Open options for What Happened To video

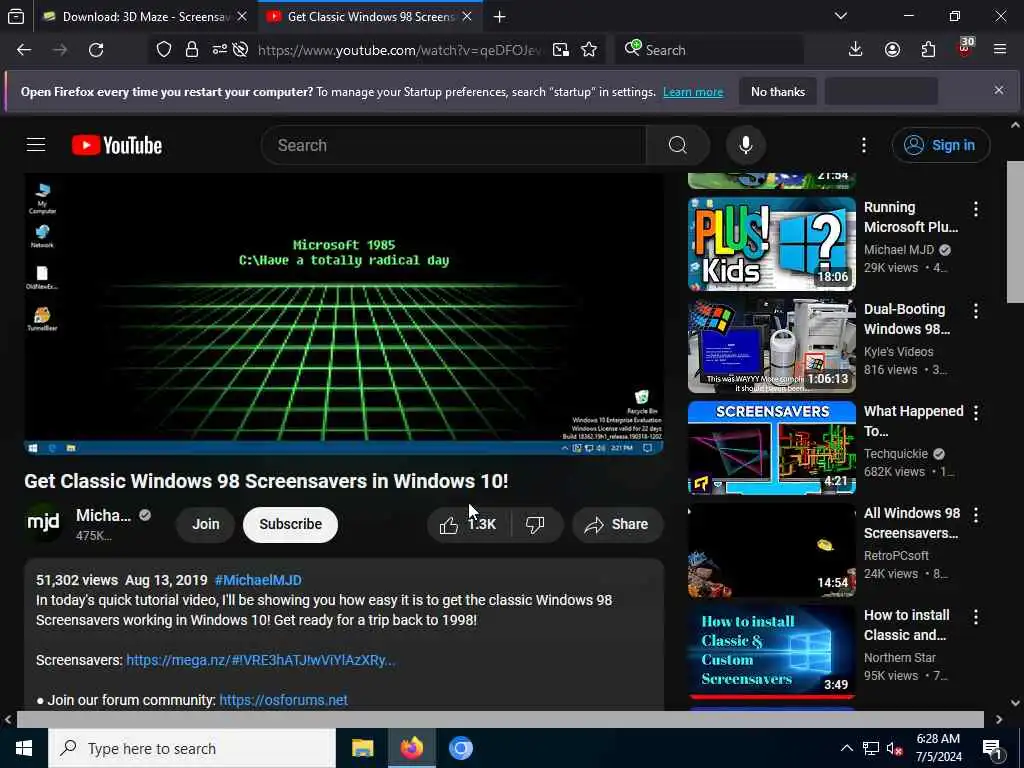click(976, 413)
